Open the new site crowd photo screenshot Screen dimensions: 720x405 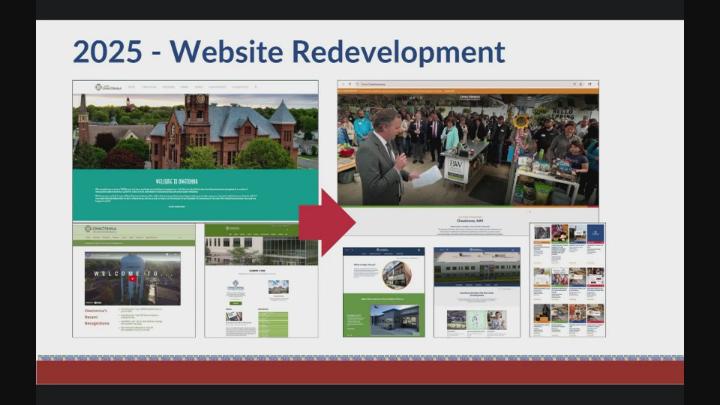(x=468, y=145)
